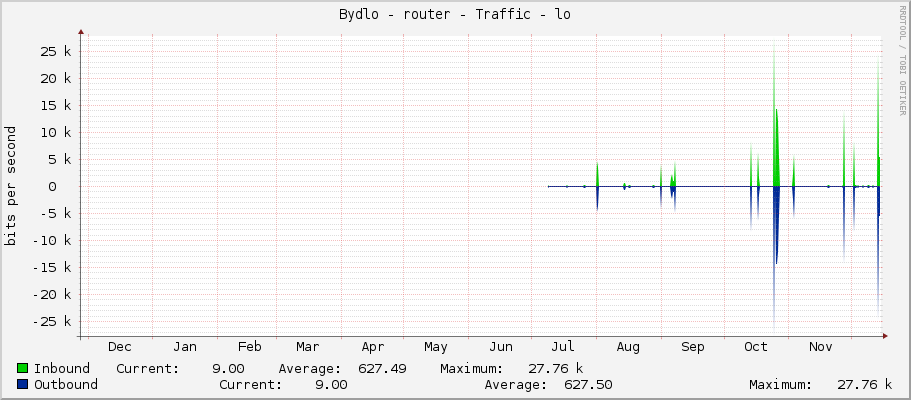Click the green Inbound legend swatch
Screen dimensions: 911x400
22,368
